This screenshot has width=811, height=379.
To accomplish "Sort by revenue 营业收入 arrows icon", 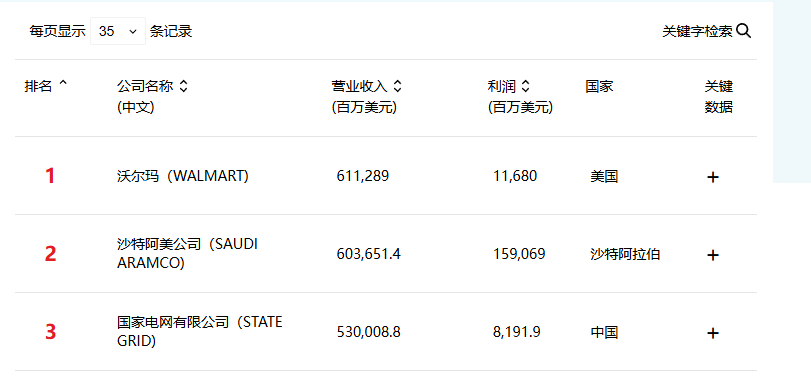I will 397,86.
